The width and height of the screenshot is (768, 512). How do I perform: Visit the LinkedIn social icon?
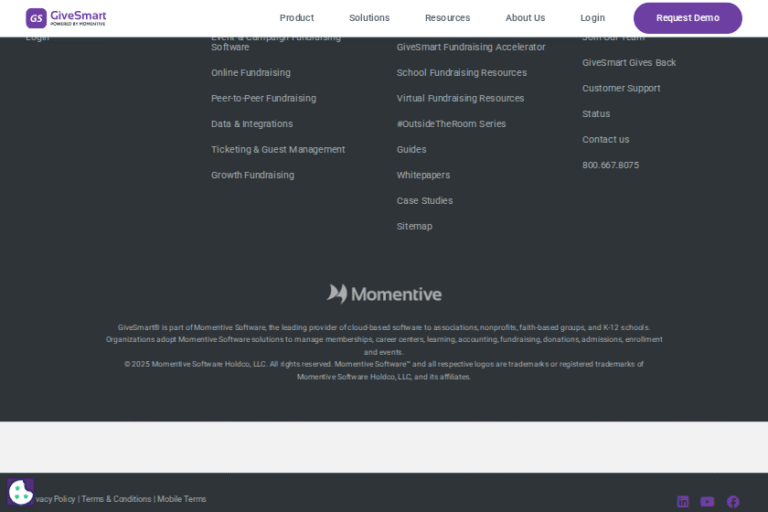point(683,502)
